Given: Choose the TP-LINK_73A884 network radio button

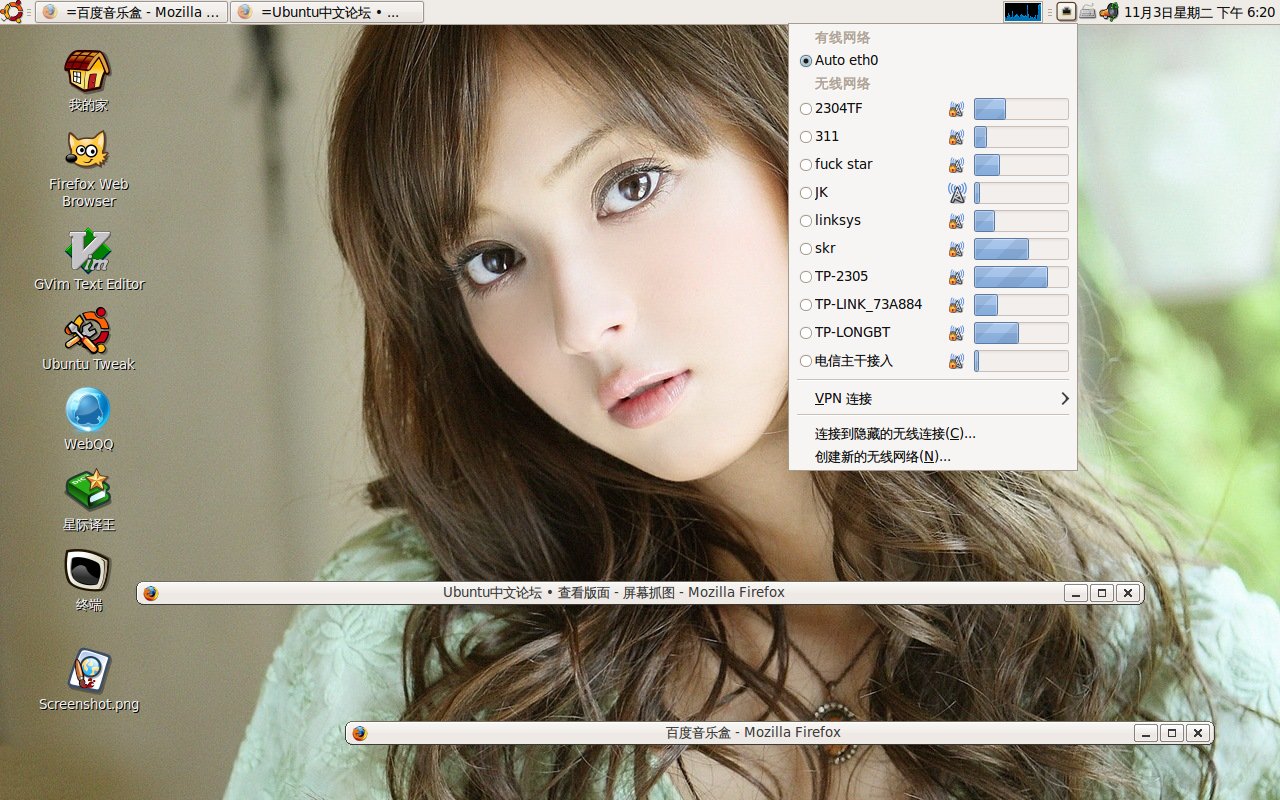Looking at the screenshot, I should pos(806,305).
